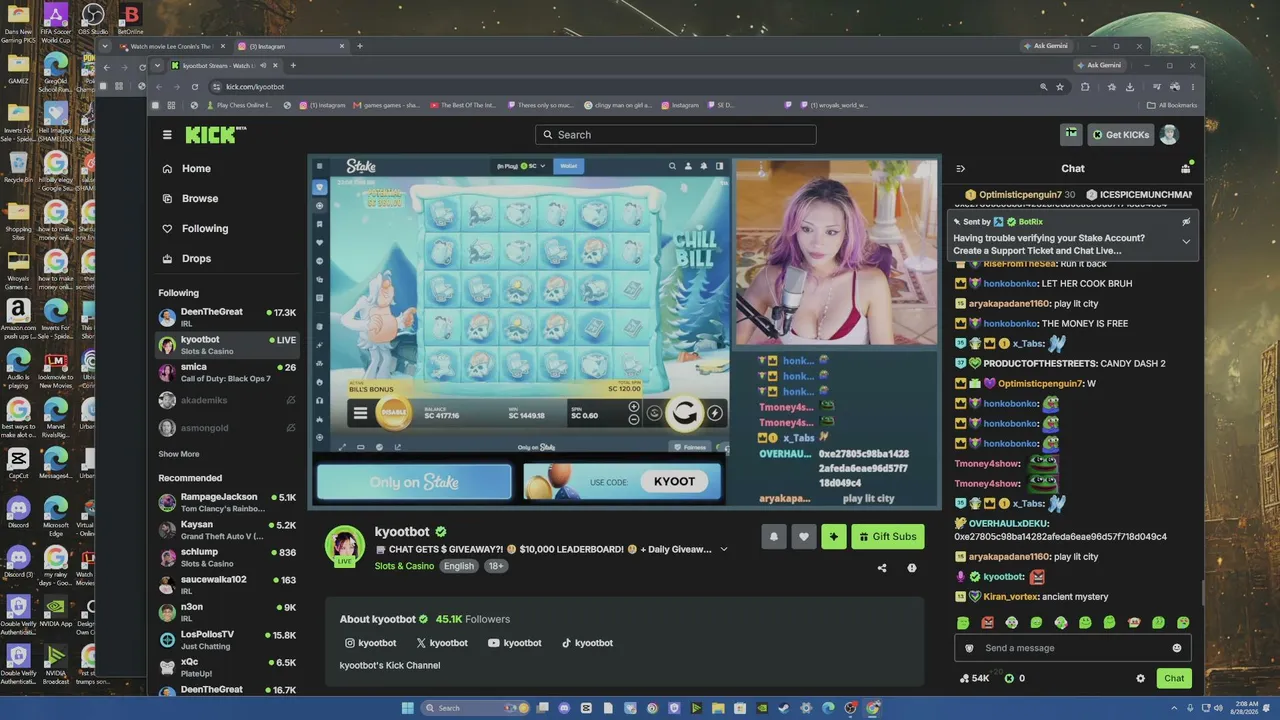Click the Get KICKs button
This screenshot has height=720, width=1280.
tap(1120, 134)
